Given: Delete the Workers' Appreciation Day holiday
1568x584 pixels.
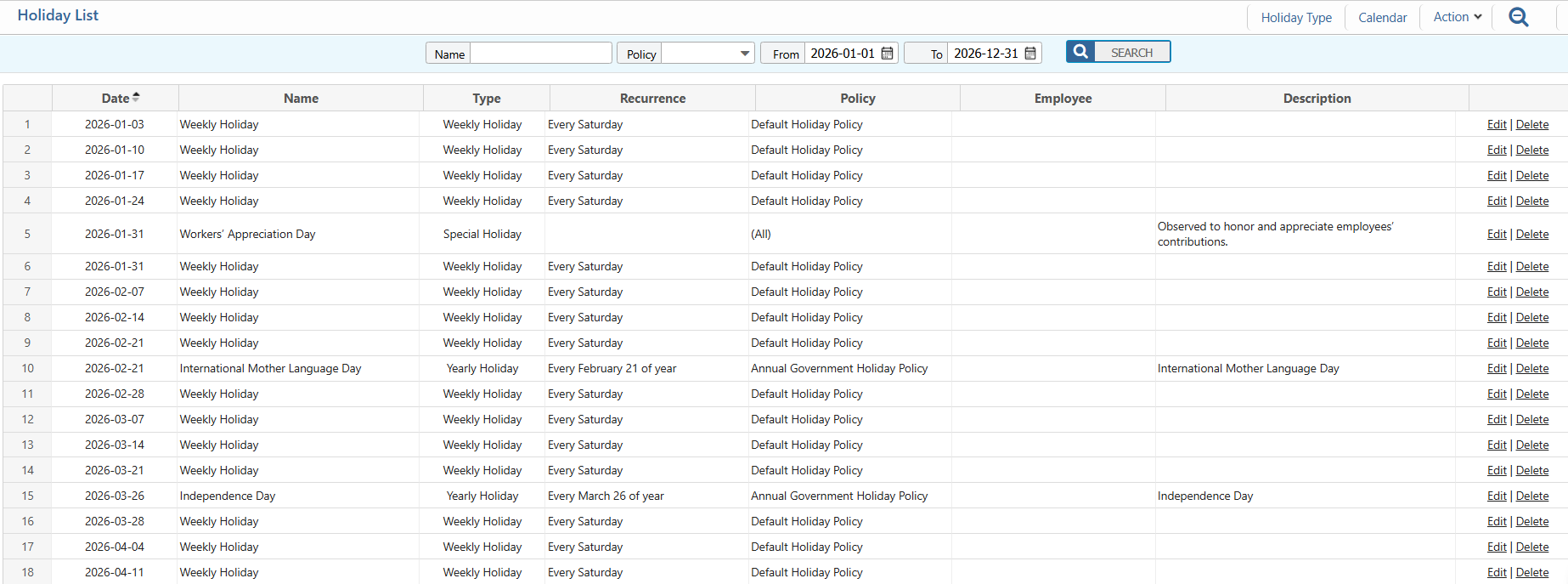Looking at the screenshot, I should tap(1531, 234).
